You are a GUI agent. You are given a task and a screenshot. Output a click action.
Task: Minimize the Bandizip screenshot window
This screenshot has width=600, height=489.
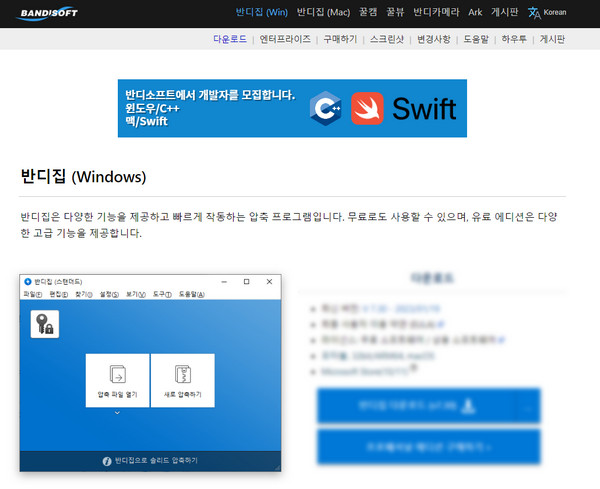224,282
